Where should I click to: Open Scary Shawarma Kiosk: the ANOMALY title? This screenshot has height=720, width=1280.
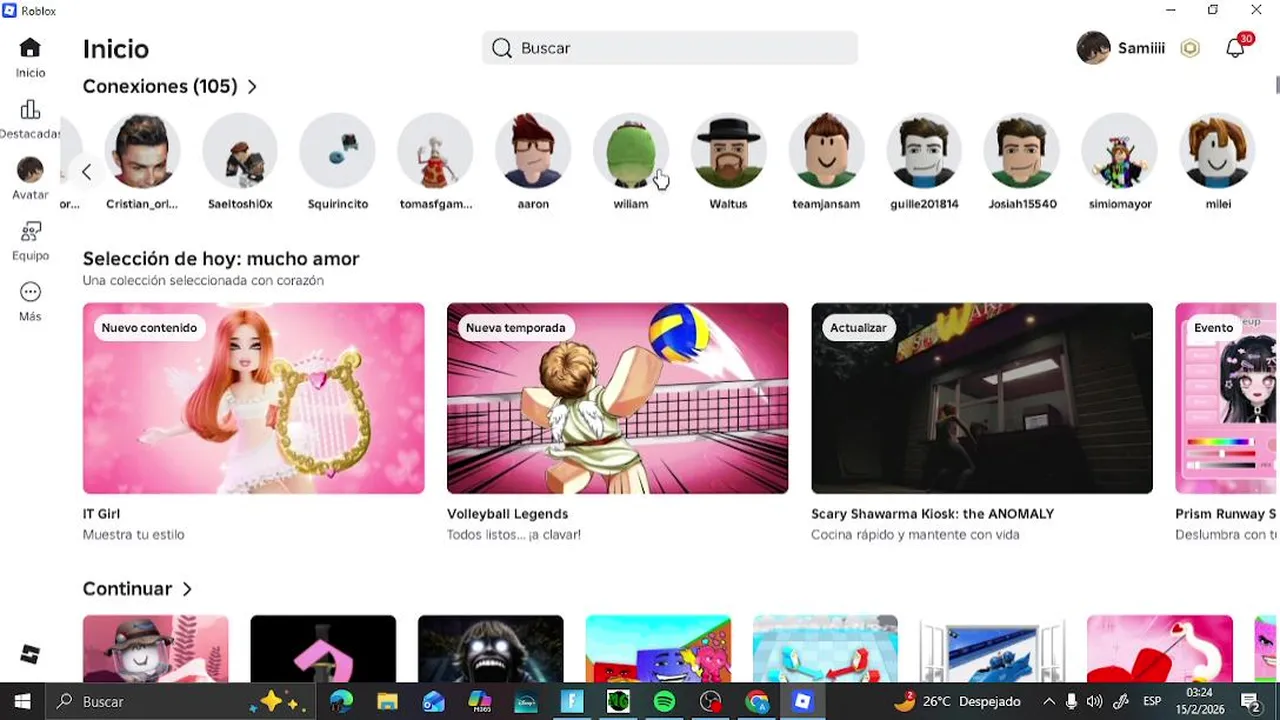point(933,514)
